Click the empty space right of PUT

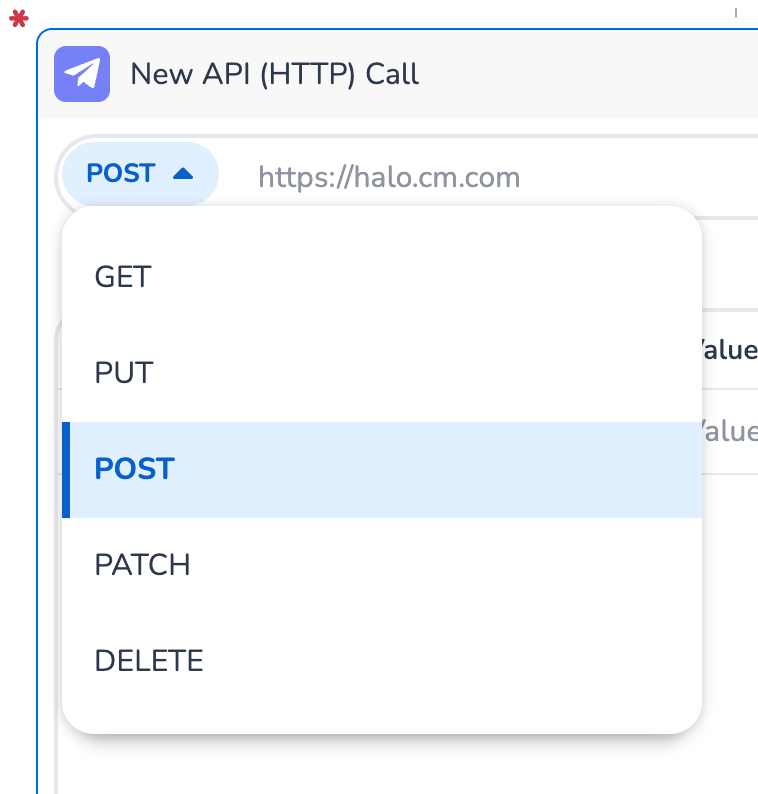click(x=450, y=373)
